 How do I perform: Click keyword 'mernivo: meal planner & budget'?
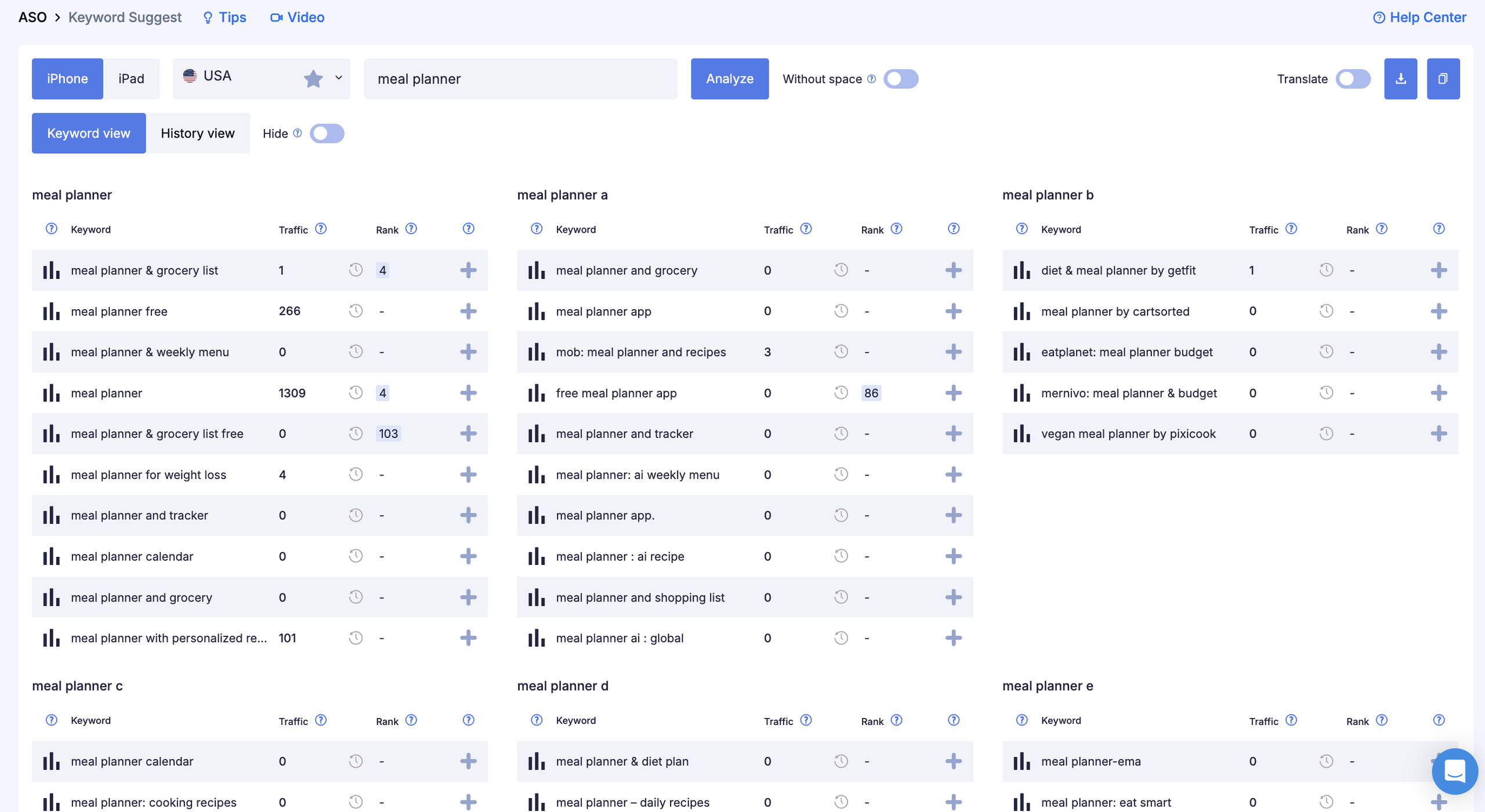pyautogui.click(x=1128, y=393)
